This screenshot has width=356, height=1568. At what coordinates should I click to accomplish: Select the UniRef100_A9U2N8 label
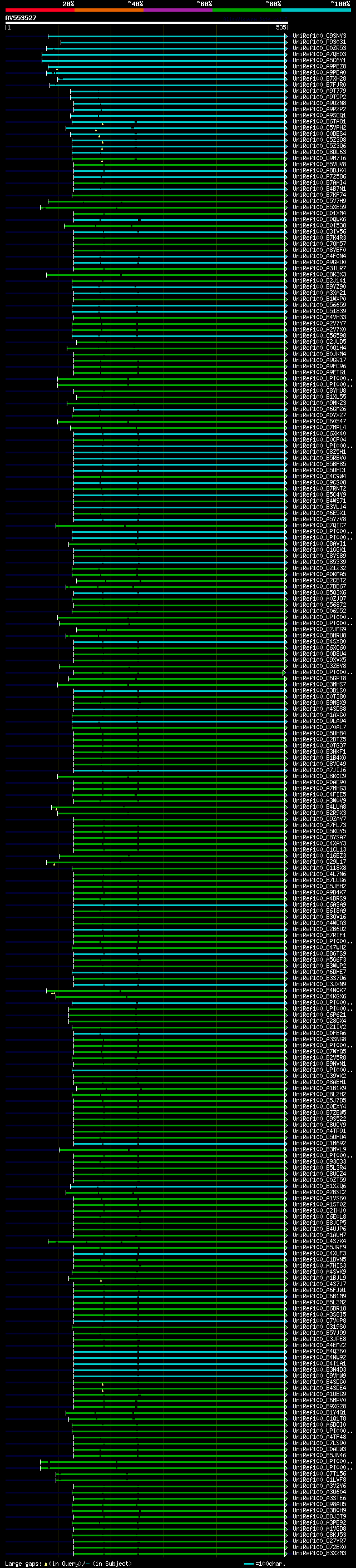pos(319,103)
